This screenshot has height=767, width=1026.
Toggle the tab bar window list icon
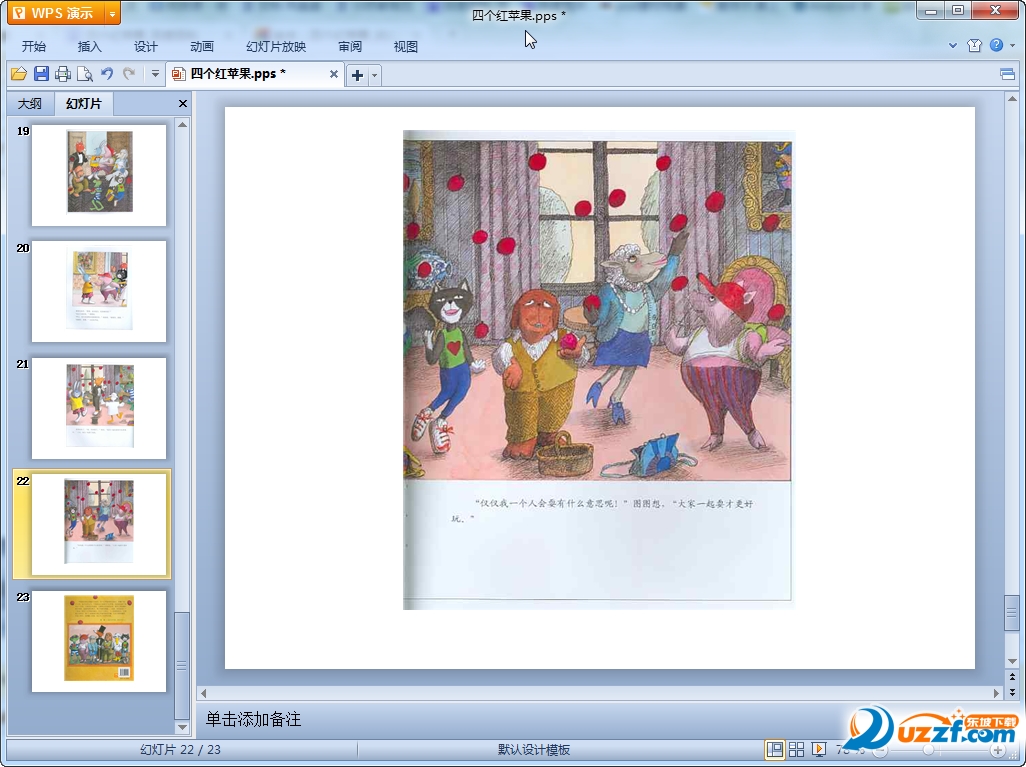point(1008,74)
